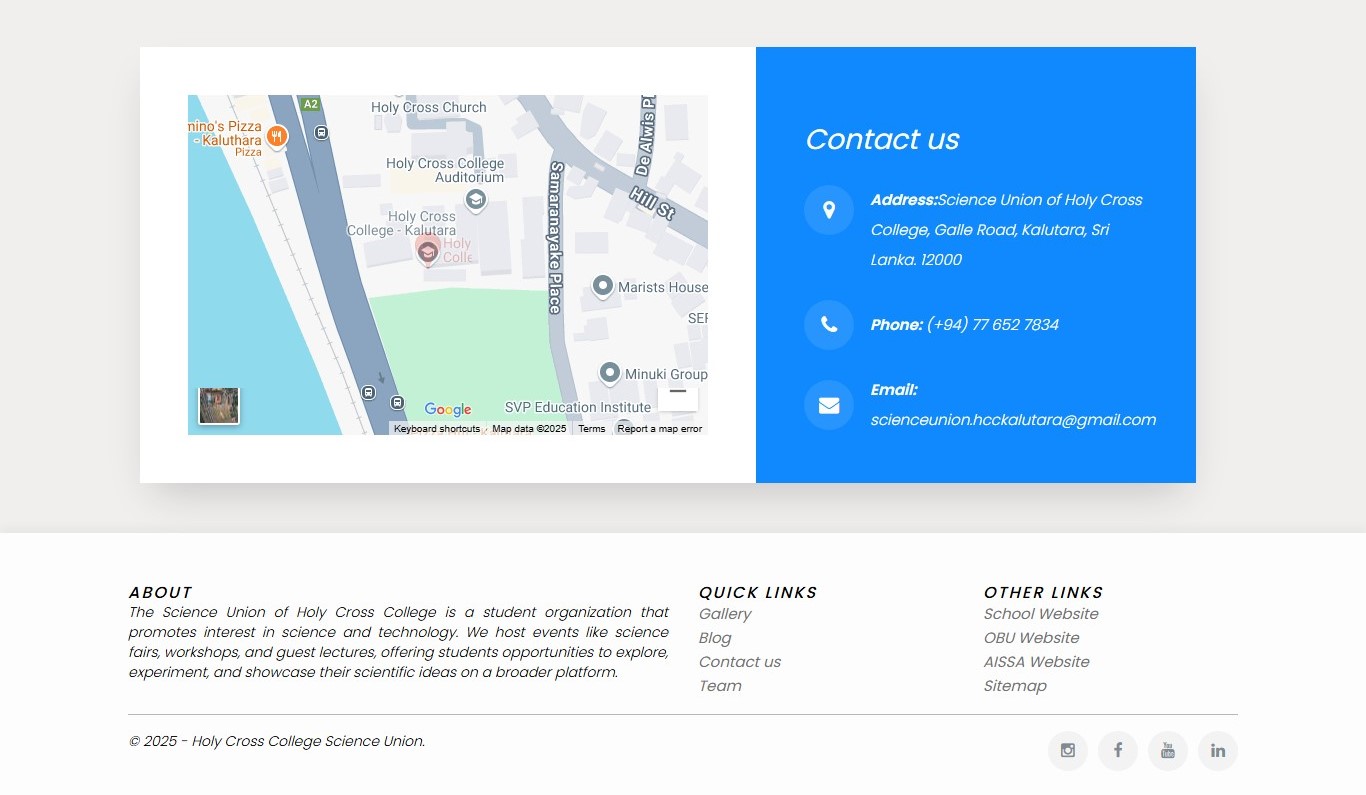This screenshot has width=1366, height=795.
Task: Click the Sitemap footer link
Action: [1015, 686]
